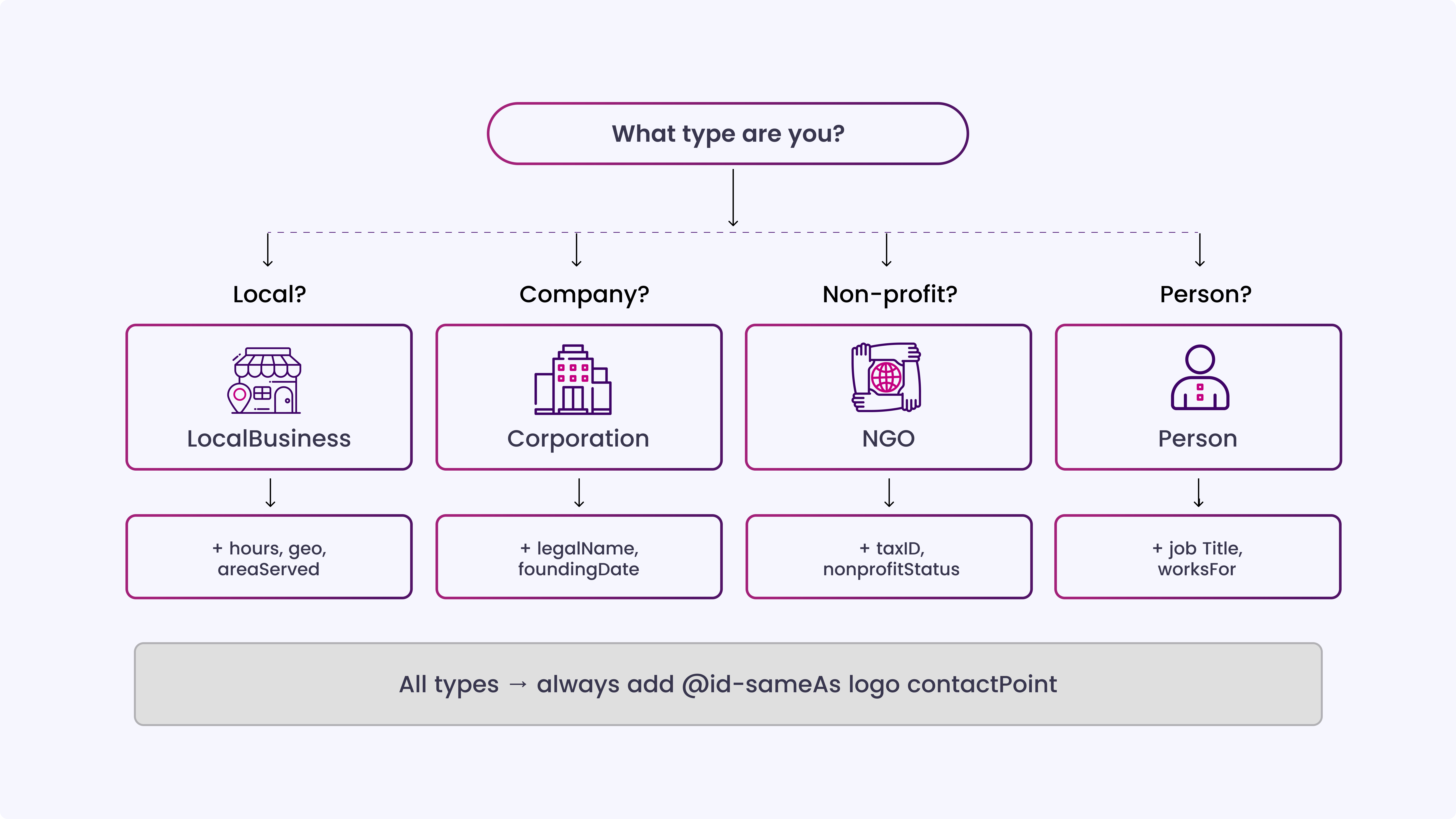The width and height of the screenshot is (1456, 819).
Task: Click the arrow below the NGO card
Action: click(x=889, y=492)
